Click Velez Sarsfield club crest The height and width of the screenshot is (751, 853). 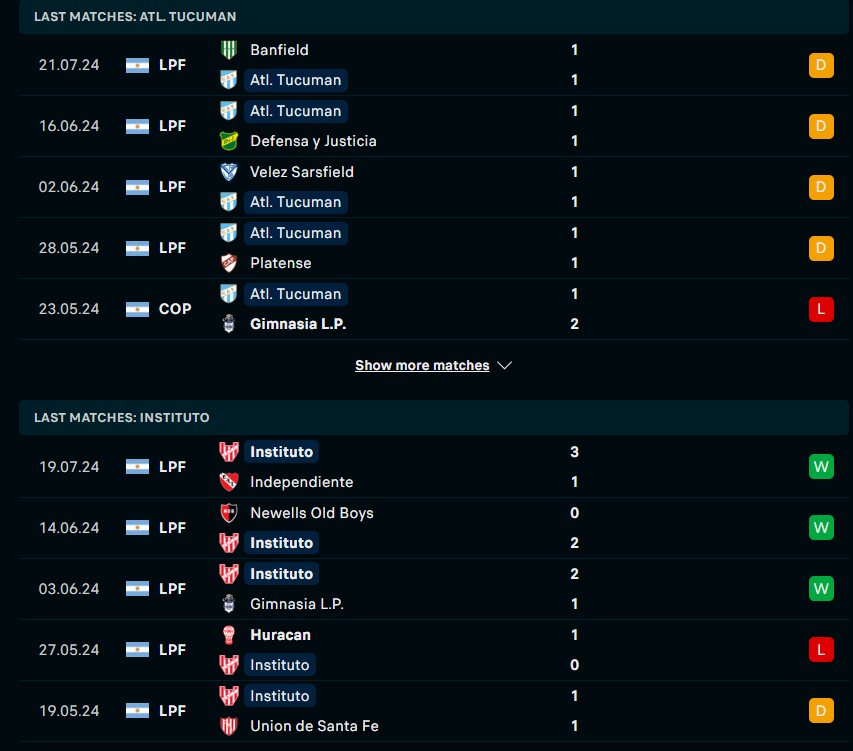228,172
